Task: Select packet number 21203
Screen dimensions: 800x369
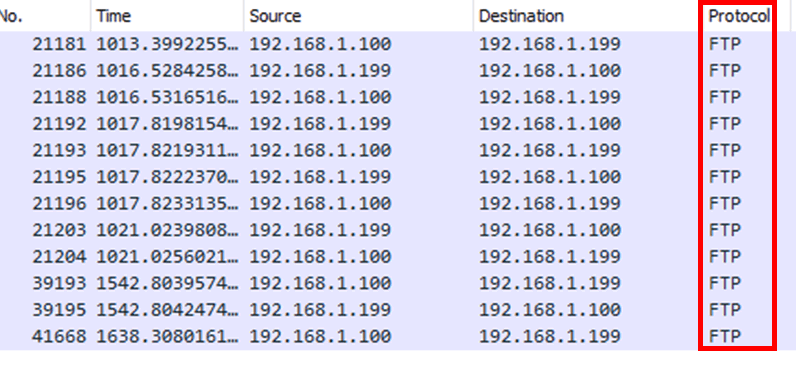Action: [400, 230]
